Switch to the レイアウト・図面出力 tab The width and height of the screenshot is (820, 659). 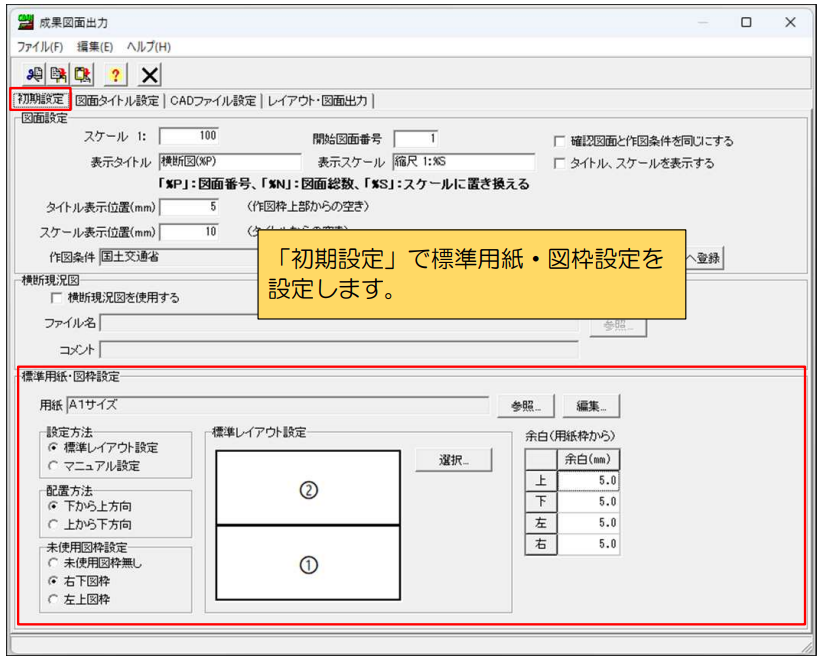tap(317, 100)
